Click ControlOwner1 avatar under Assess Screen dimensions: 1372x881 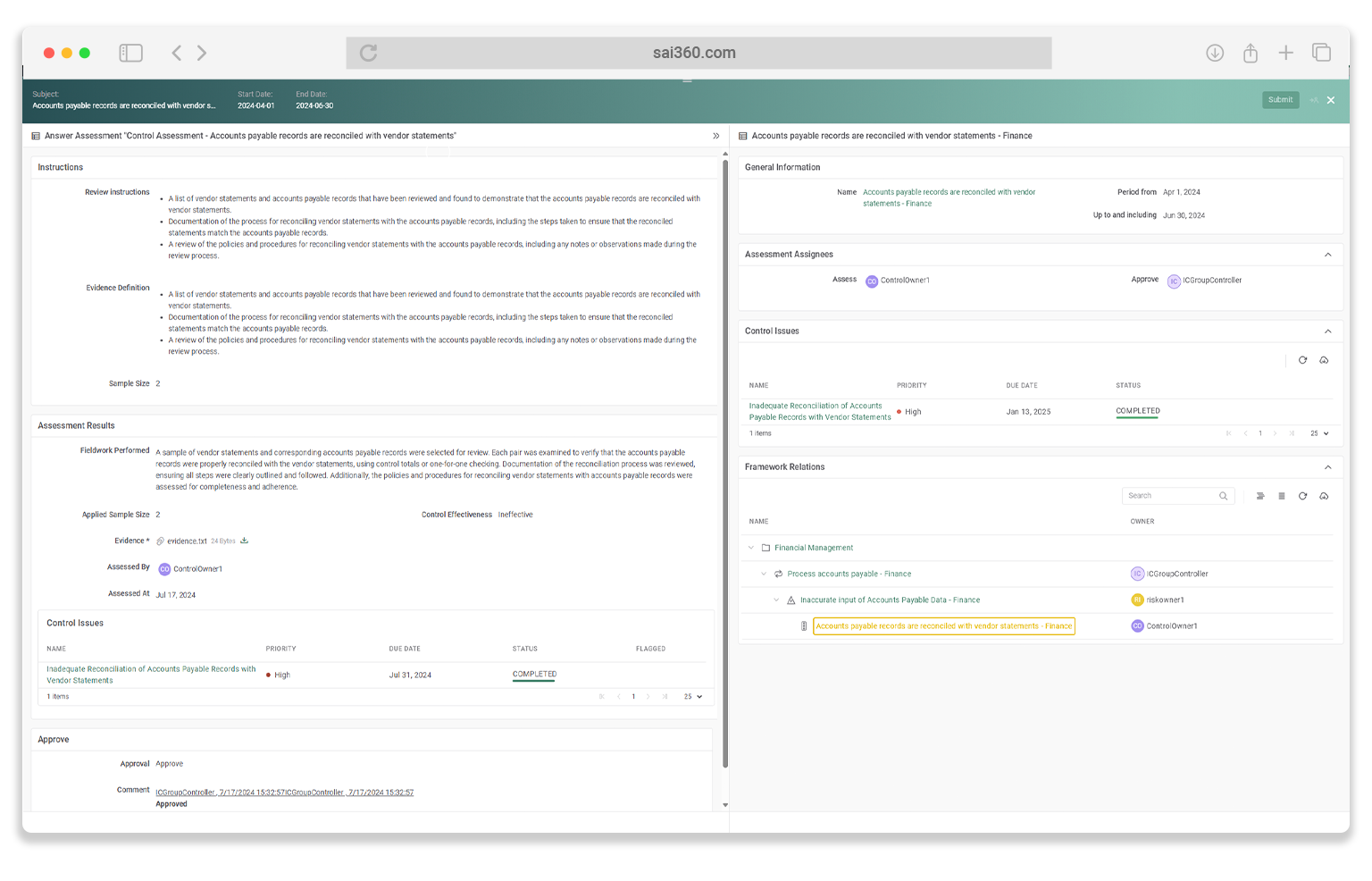[x=872, y=281]
